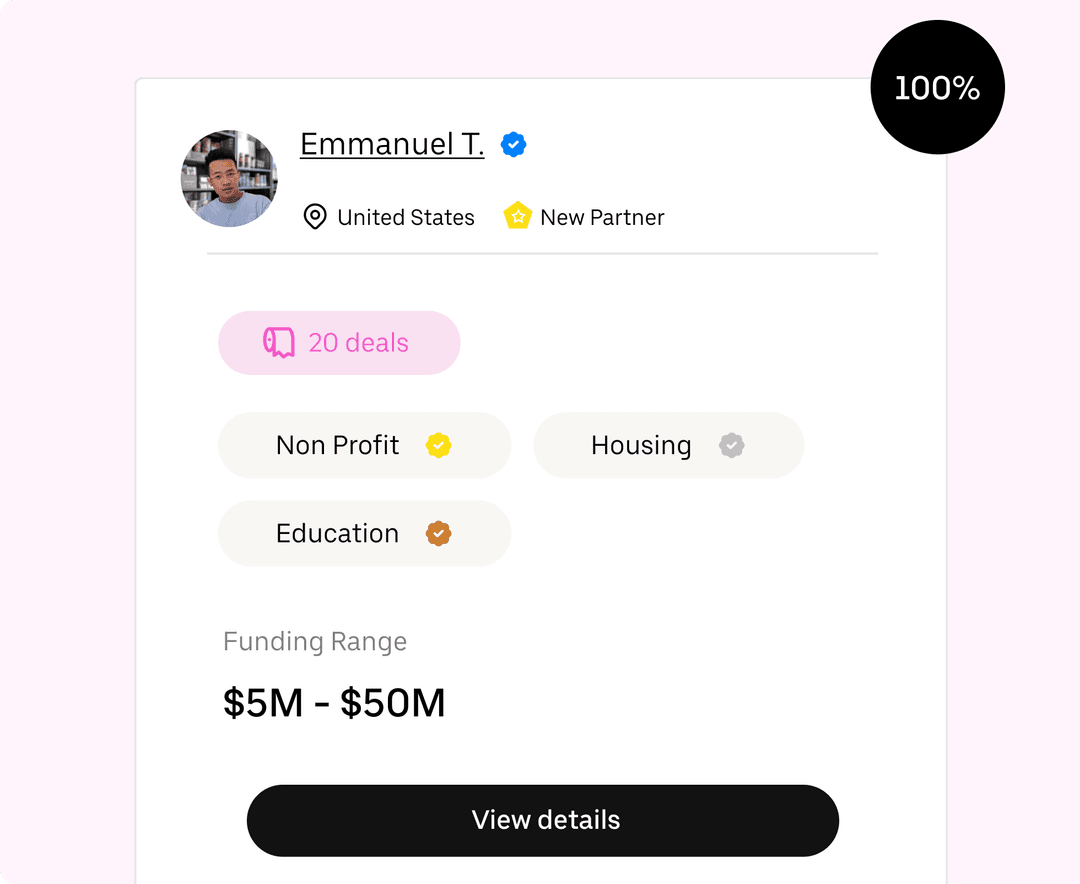
Task: Expand the Funding Range section
Action: click(x=315, y=641)
